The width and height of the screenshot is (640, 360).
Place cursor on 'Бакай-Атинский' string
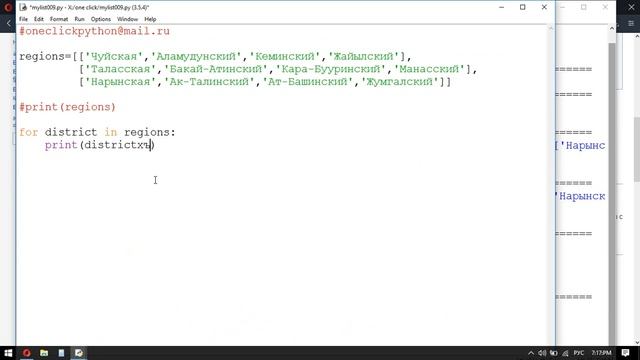click(216, 69)
